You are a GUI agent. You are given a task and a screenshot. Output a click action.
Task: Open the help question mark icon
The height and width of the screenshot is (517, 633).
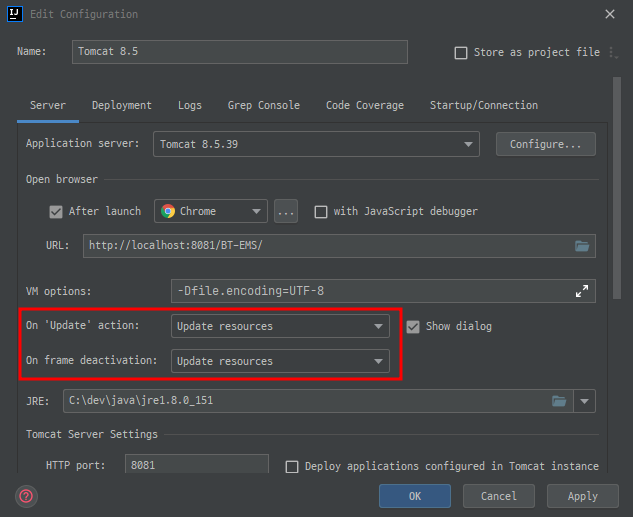pyautogui.click(x=26, y=496)
